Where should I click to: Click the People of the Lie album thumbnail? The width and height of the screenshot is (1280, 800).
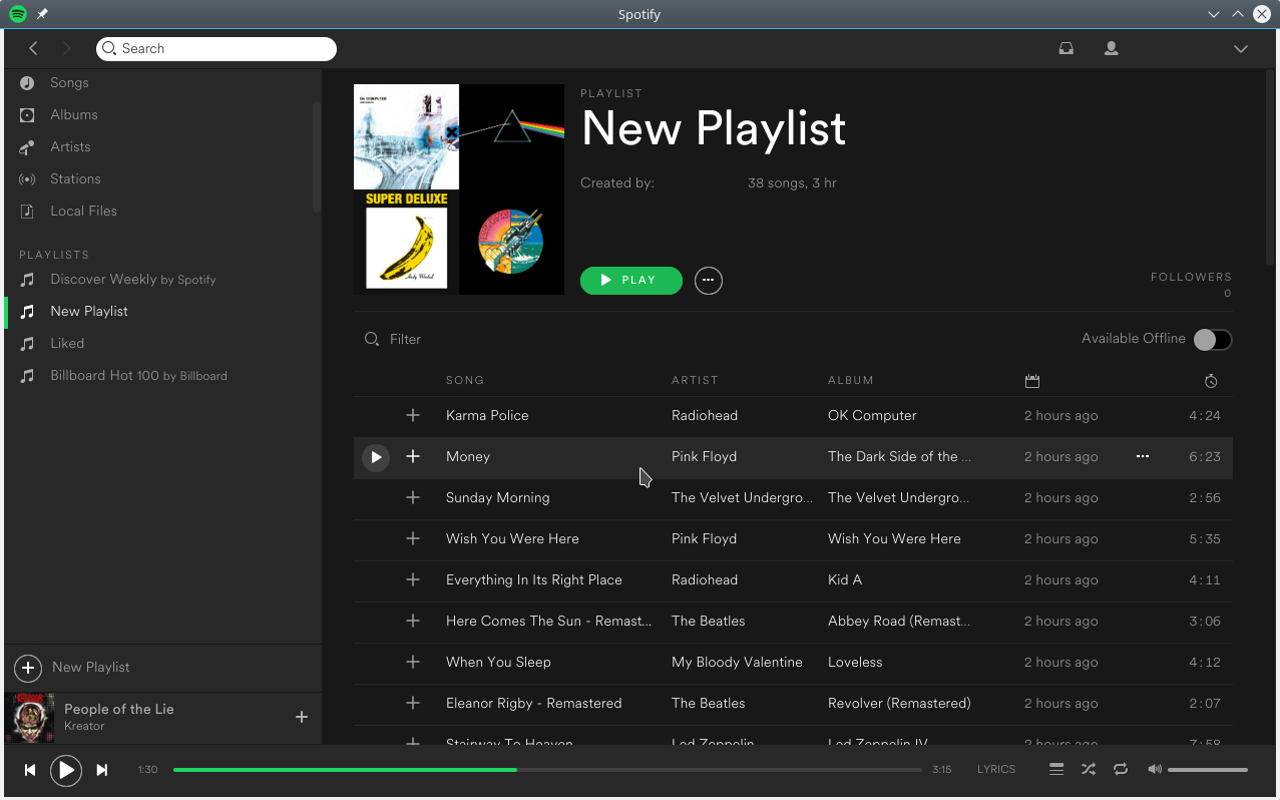[x=30, y=717]
